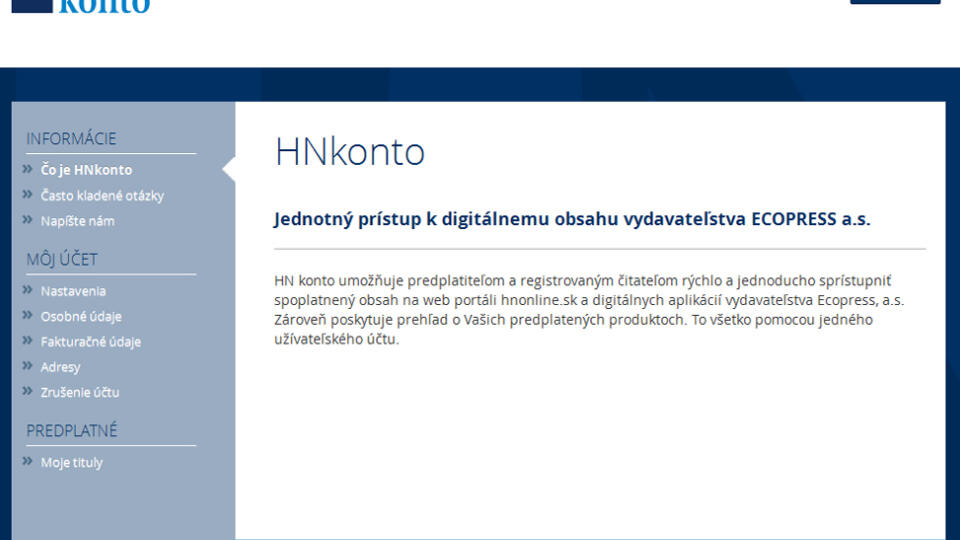The image size is (960, 540).
Task: Click the 'INFORMÁCIE' section heading
Action: 71,139
